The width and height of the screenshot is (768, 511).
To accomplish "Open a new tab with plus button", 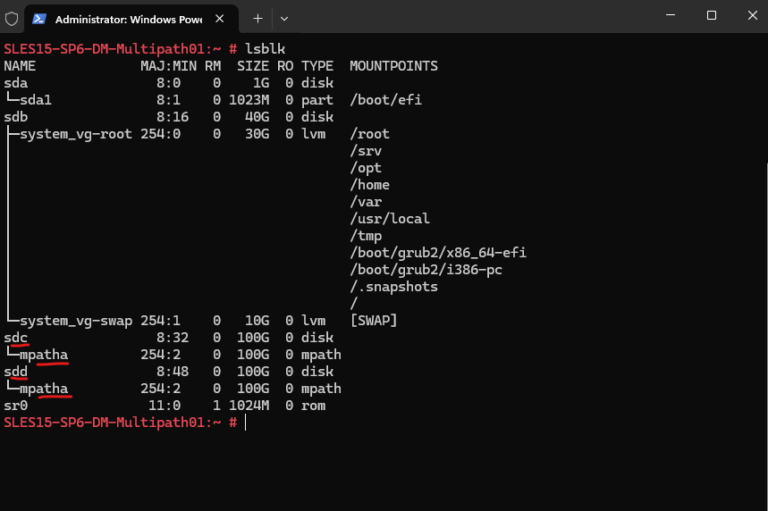I will (257, 18).
